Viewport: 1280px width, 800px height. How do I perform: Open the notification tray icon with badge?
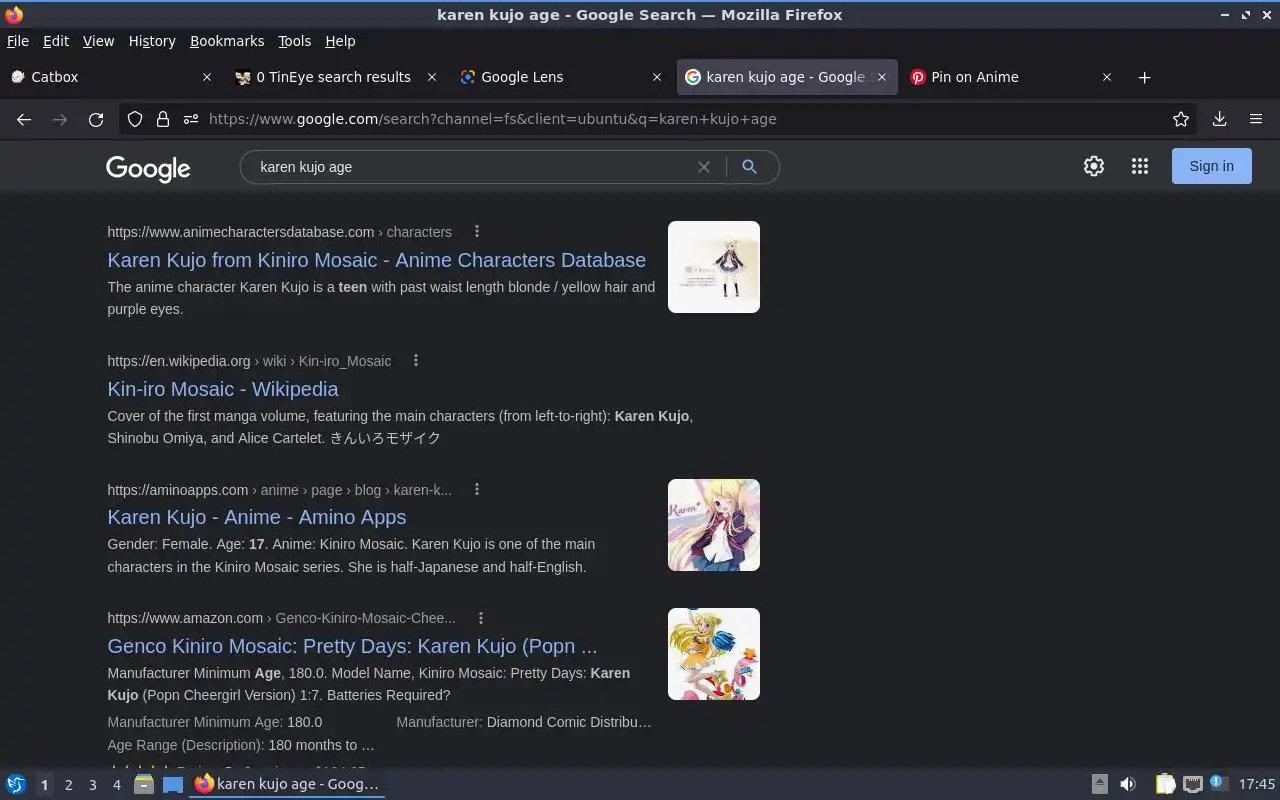[x=1218, y=783]
